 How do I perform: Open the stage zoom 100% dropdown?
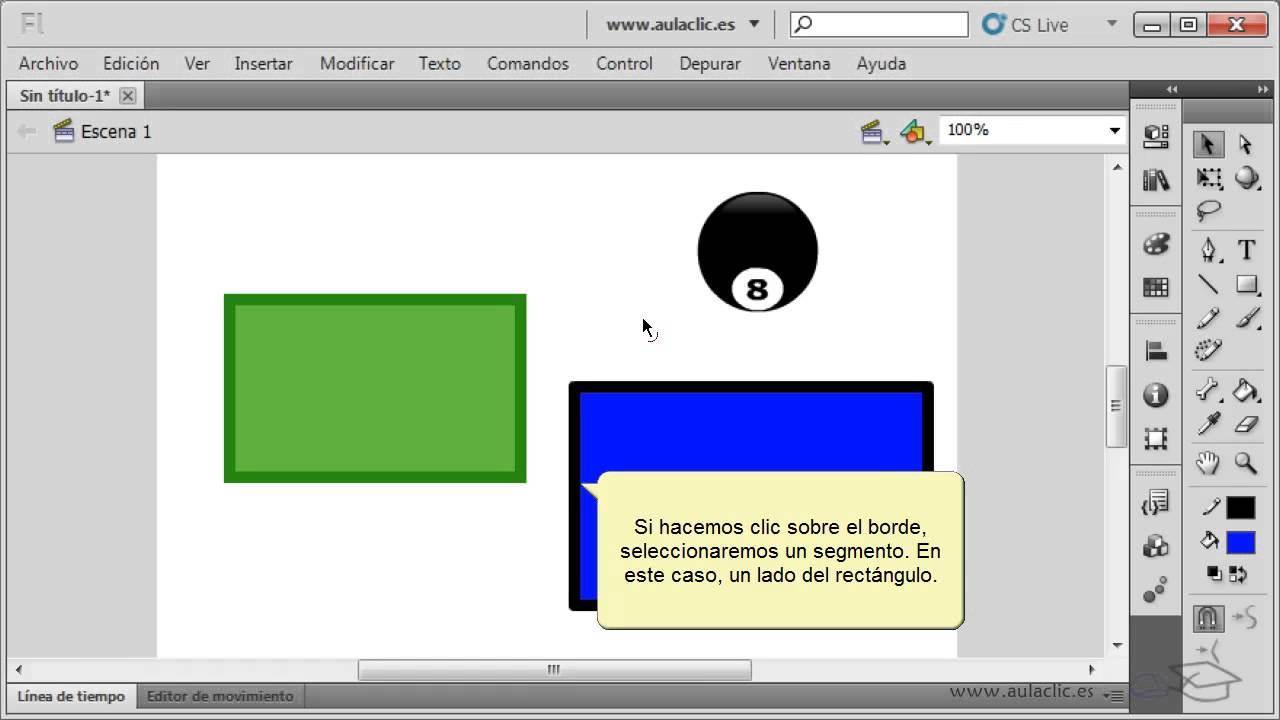(1115, 131)
